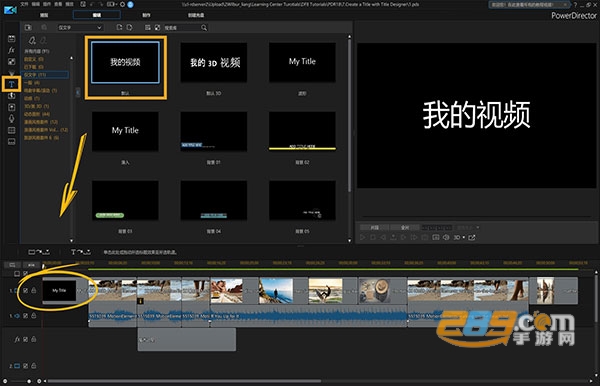
Task: Open the preferences gear icon in top bar
Action: click(x=122, y=4)
